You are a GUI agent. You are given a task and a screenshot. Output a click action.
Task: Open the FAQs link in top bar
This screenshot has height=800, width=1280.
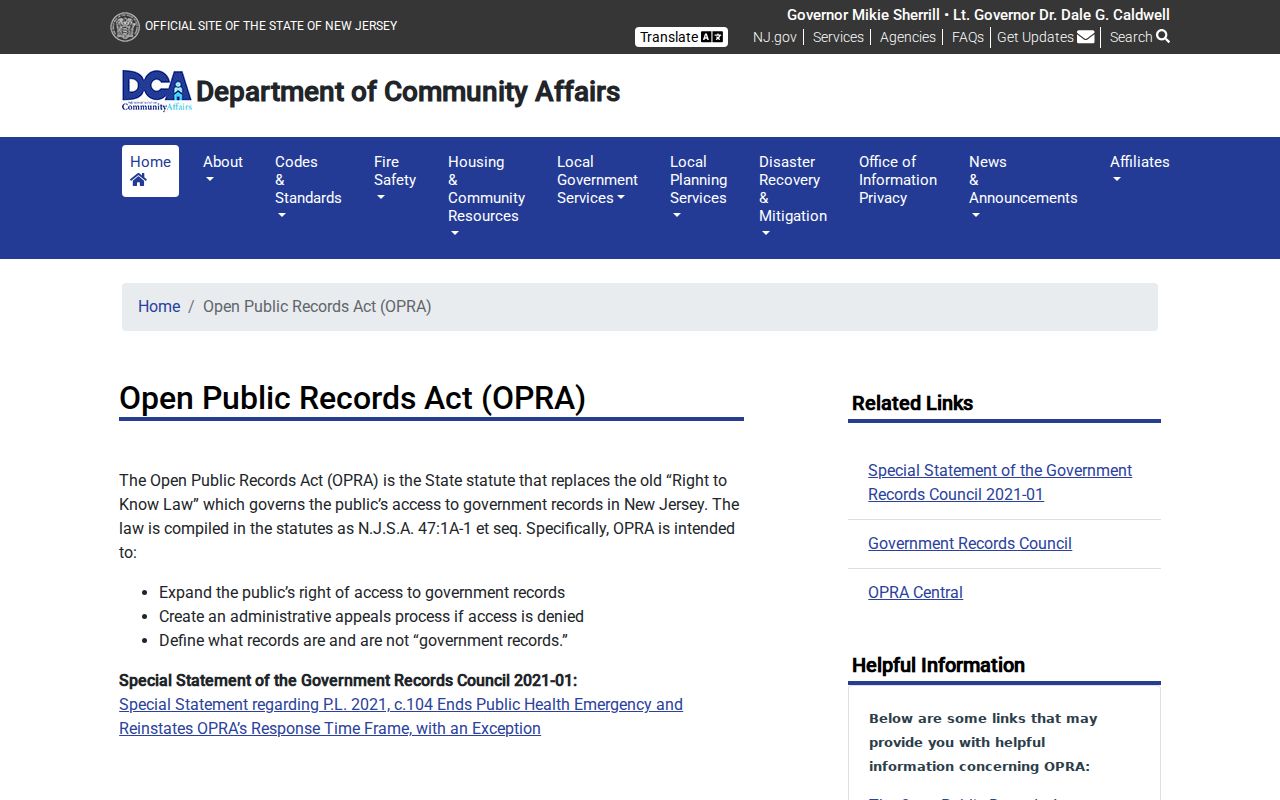pos(968,37)
